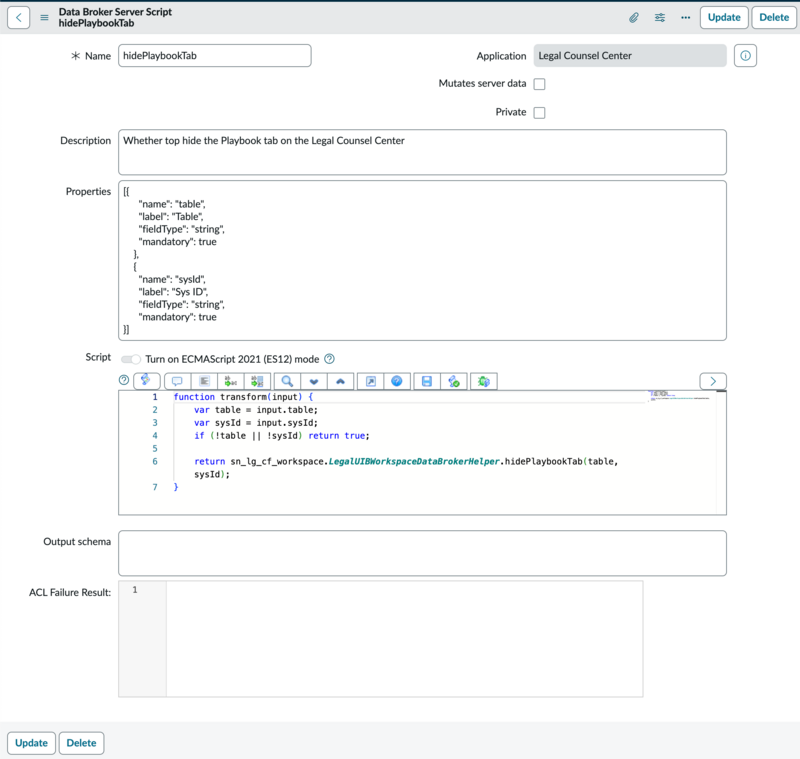Go back using the header back arrow
800x759 pixels.
pos(18,17)
